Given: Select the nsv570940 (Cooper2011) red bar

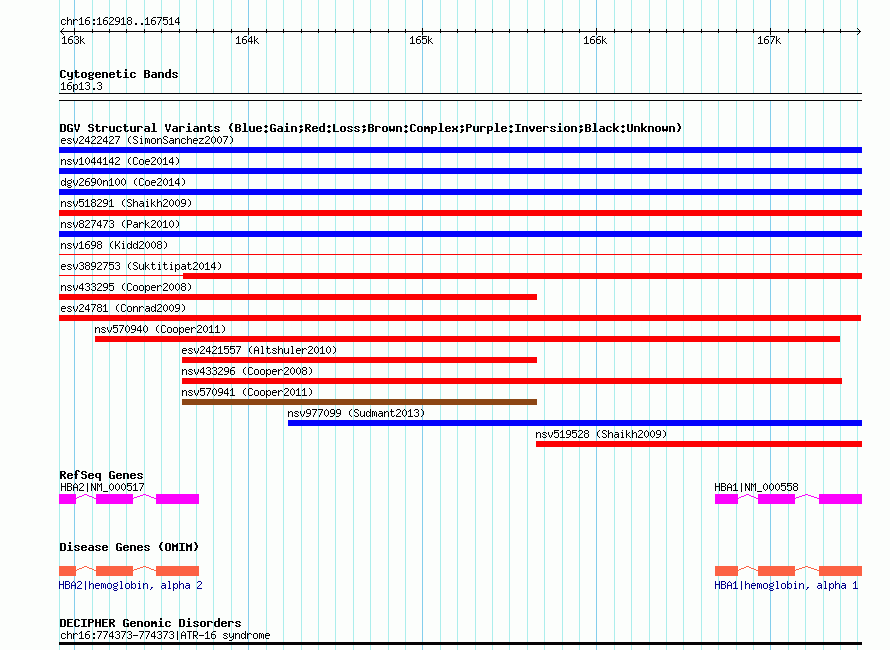Looking at the screenshot, I should click(x=467, y=339).
